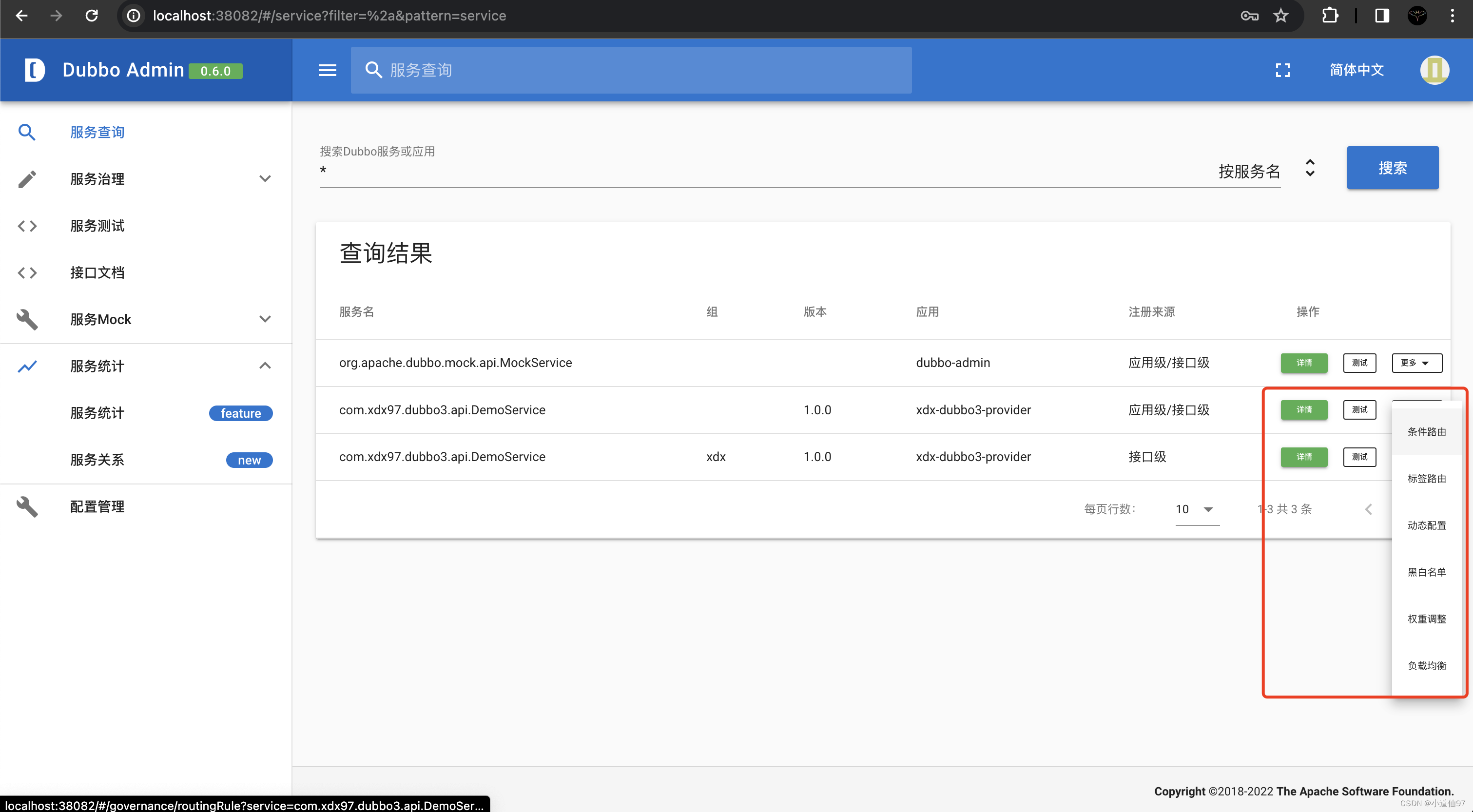1473x812 pixels.
Task: Select 条件路由 from the dropdown menu
Action: pos(1427,432)
